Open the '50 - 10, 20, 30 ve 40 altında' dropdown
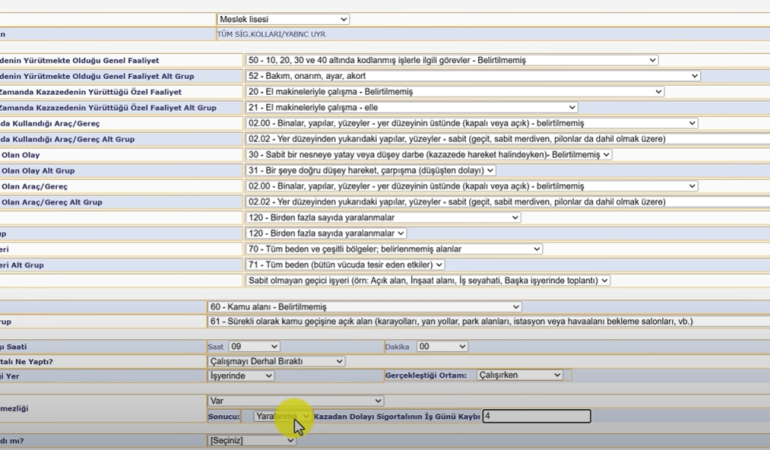This screenshot has height=450, width=770. click(x=452, y=60)
